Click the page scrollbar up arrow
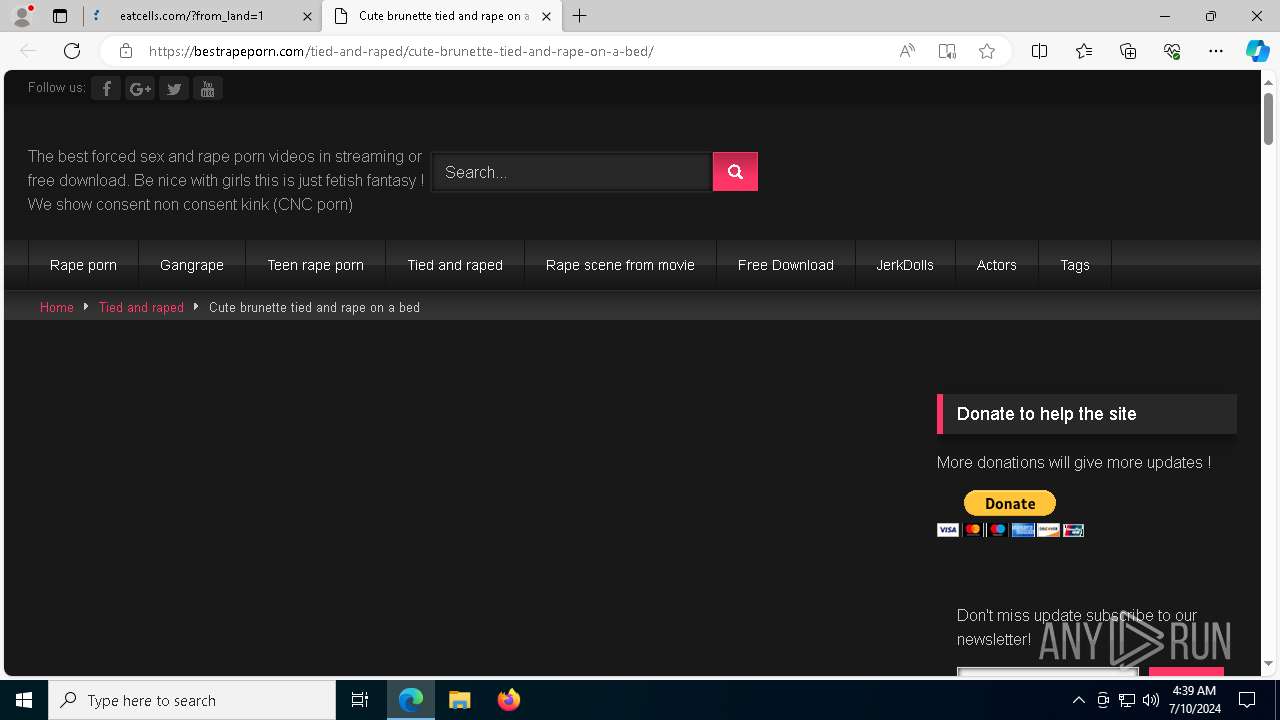This screenshot has width=1280, height=720. tap(1269, 82)
